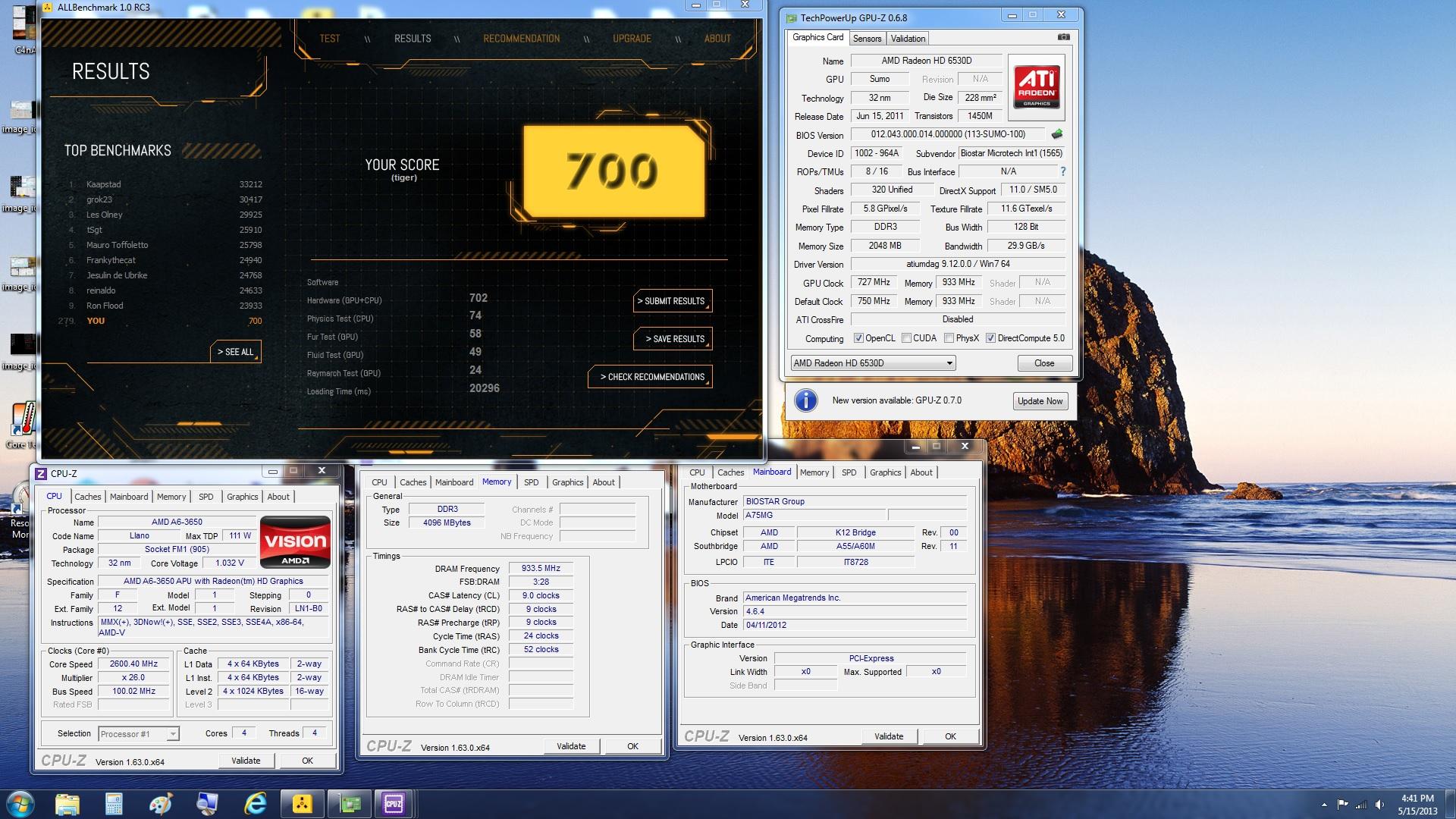The image size is (1456, 819).
Task: Open File Explorer from the taskbar
Action: pos(67,804)
